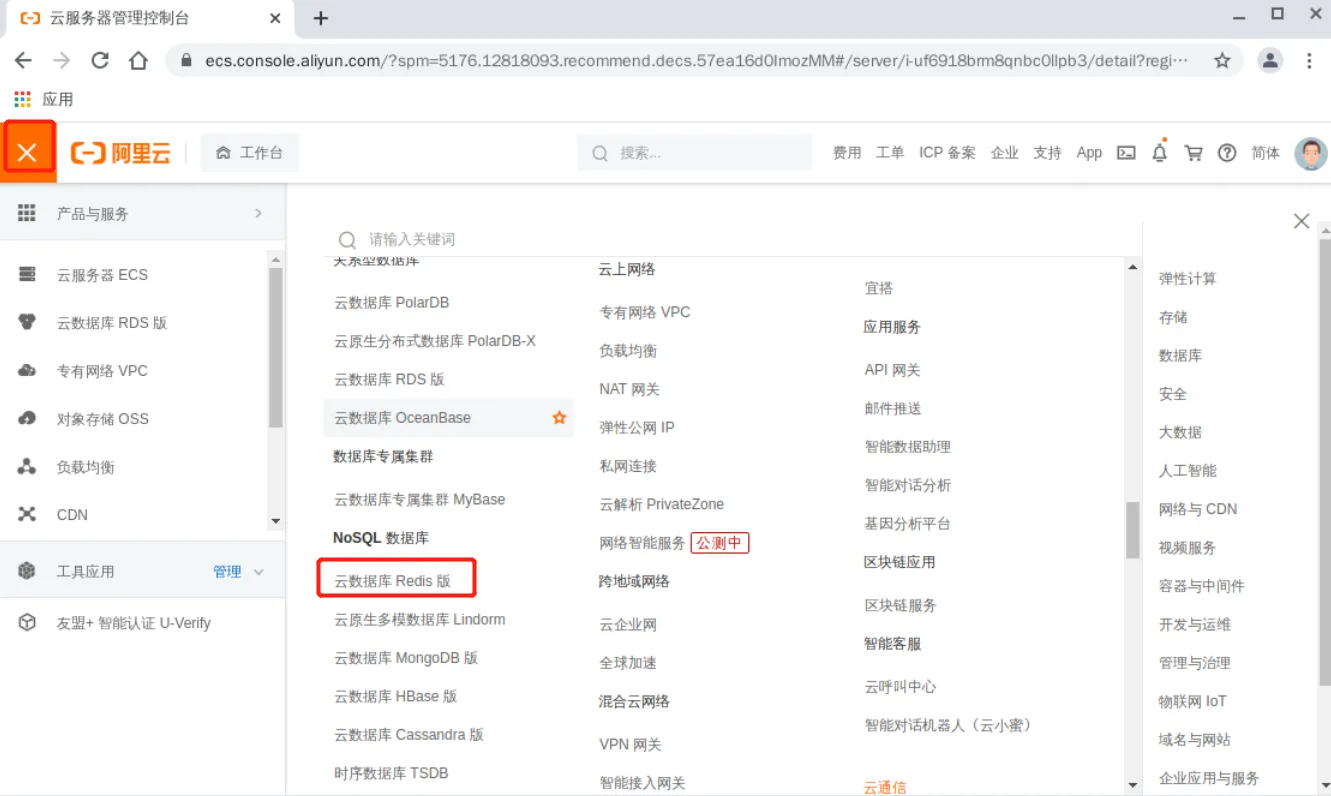Screen dimensions: 1331x796
Task: Switch language using 简体 selector
Action: (1266, 153)
